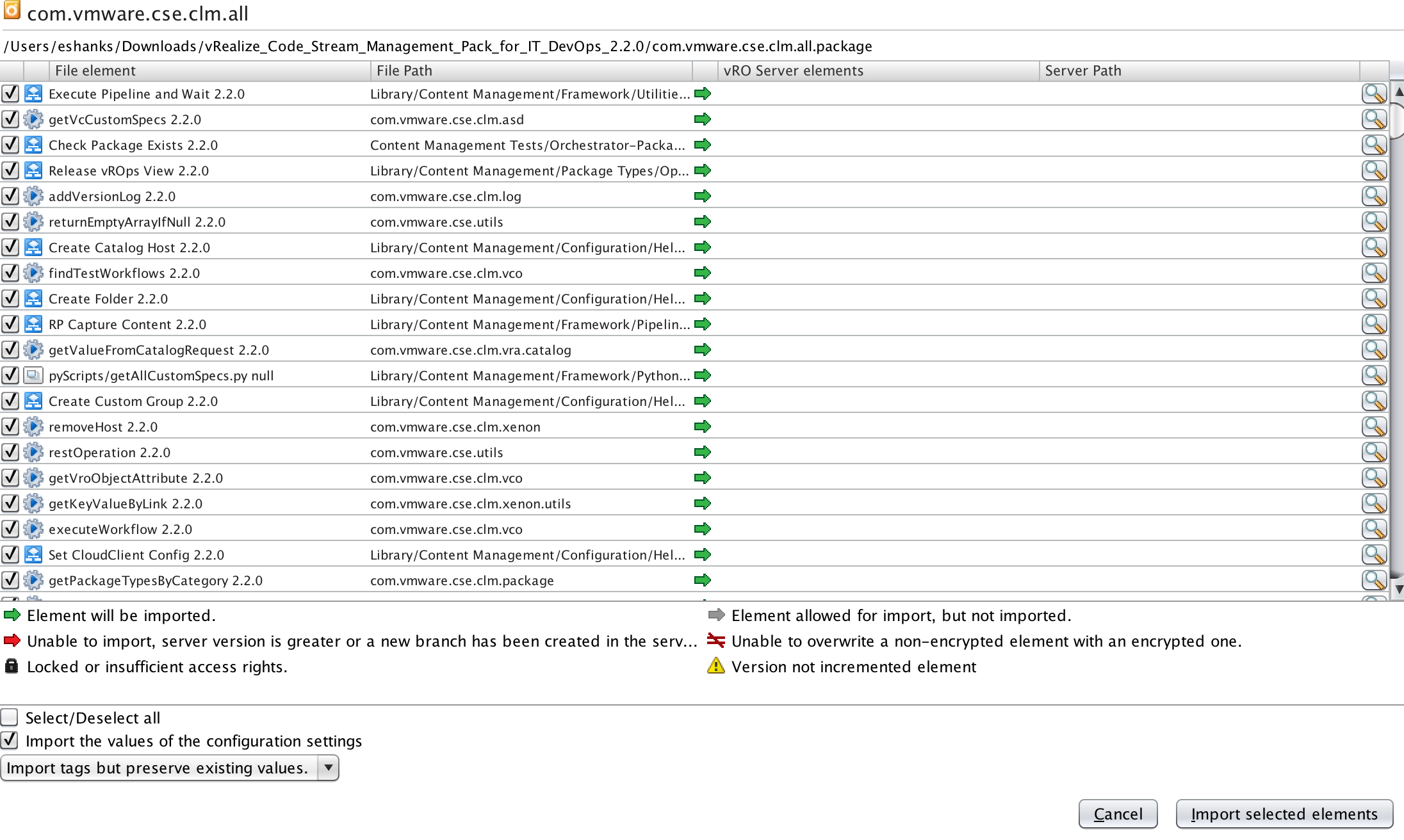The height and width of the screenshot is (840, 1404).
Task: Click resource icon beside pyScripts/getAllCustomSpecs.py
Action: (x=33, y=376)
